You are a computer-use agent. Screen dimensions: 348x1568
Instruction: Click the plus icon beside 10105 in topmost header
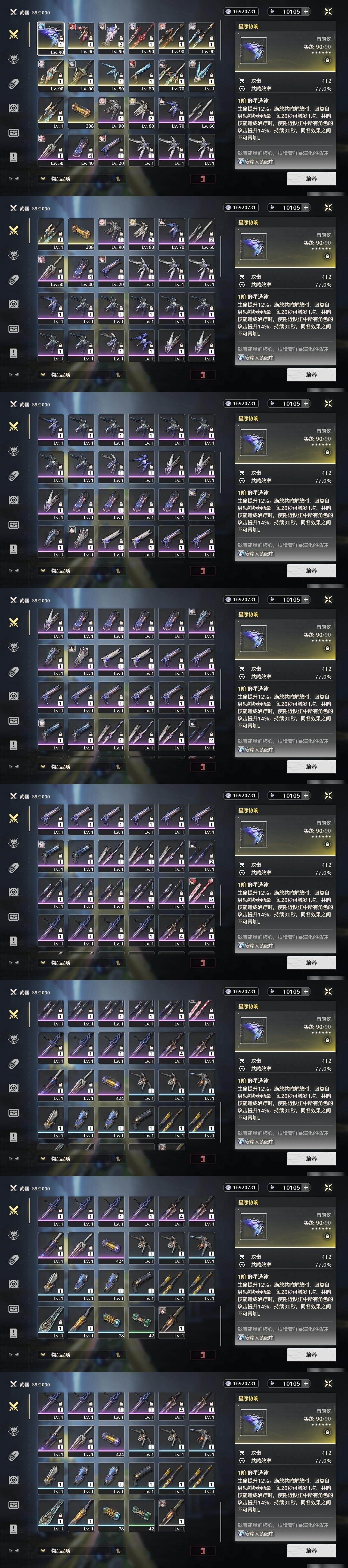pos(305,11)
